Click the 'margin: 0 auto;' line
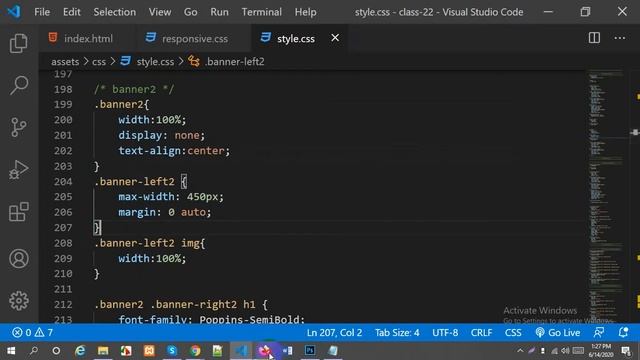Screen dimensions: 640x360 pos(165,212)
